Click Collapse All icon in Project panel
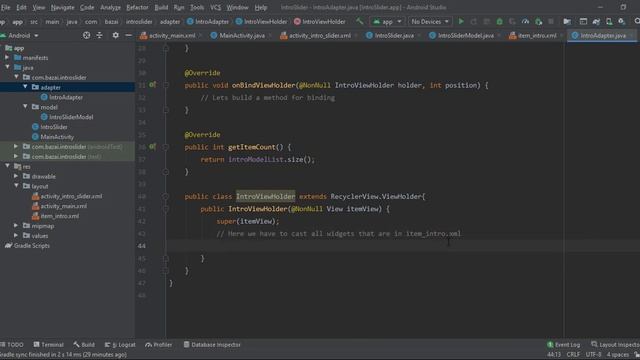640x360 pixels. click(x=100, y=36)
